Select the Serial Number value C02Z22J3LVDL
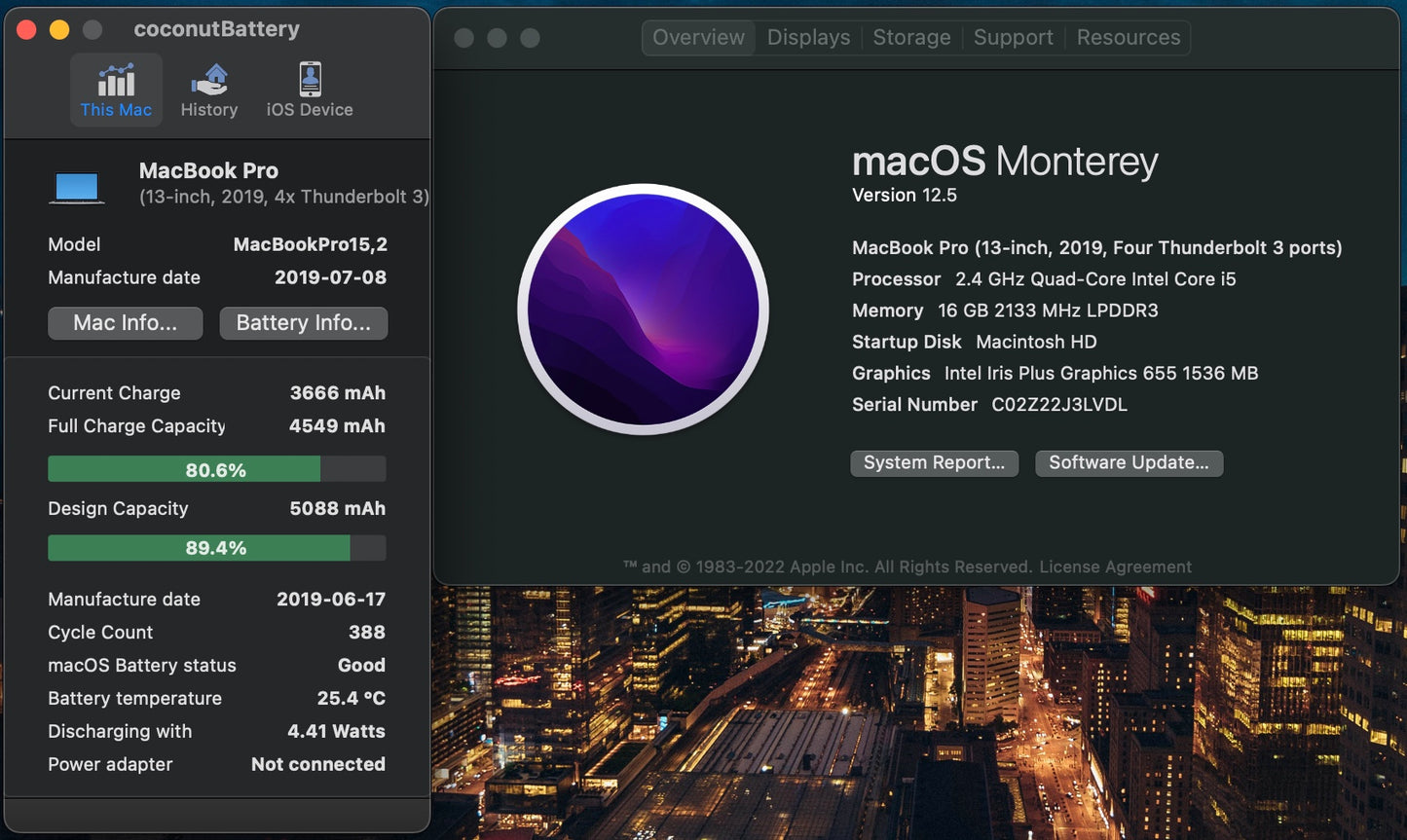 click(1058, 404)
